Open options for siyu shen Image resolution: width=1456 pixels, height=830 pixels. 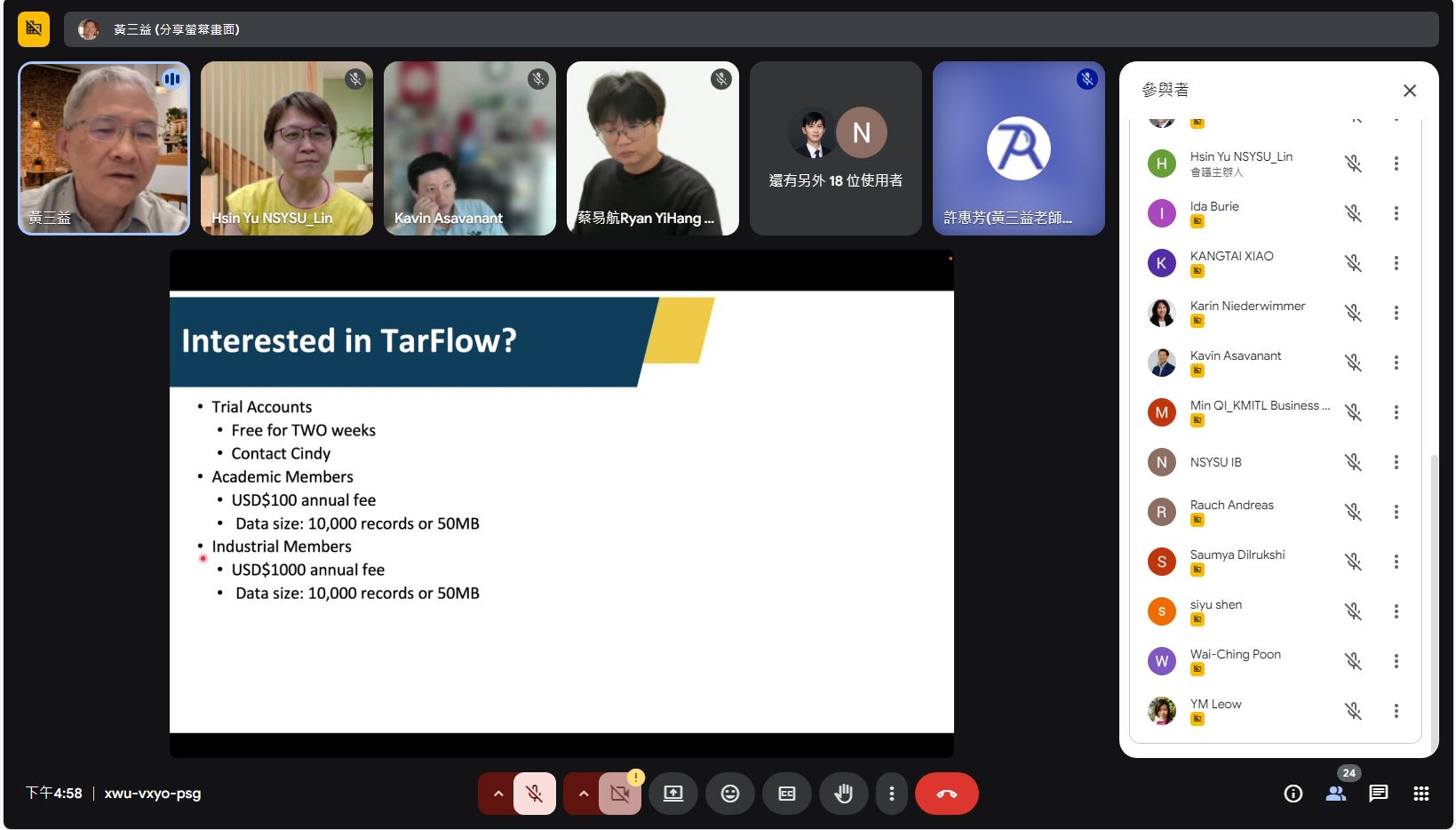point(1396,611)
